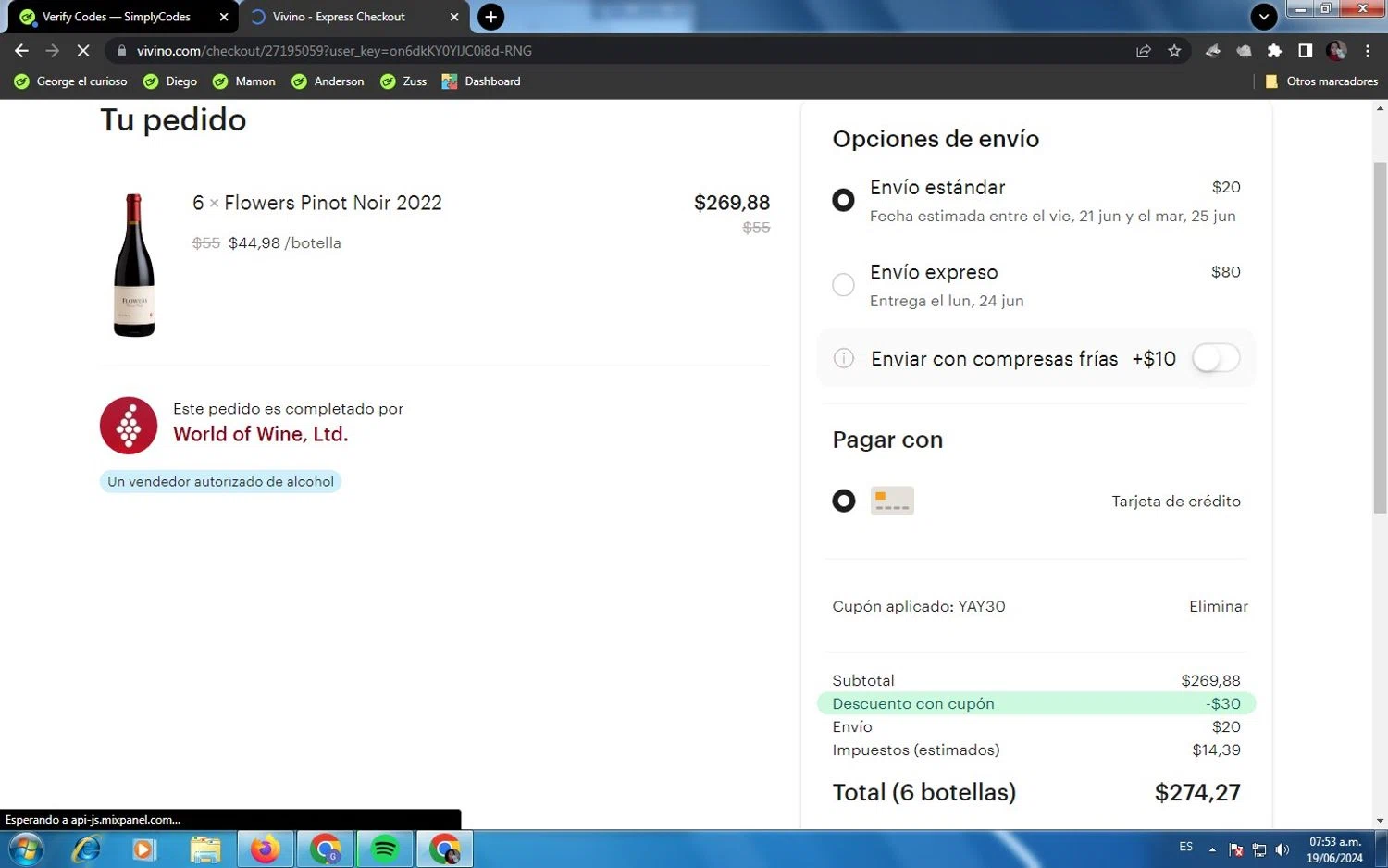The image size is (1388, 868).
Task: View site information via the lock icon
Action: [121, 51]
